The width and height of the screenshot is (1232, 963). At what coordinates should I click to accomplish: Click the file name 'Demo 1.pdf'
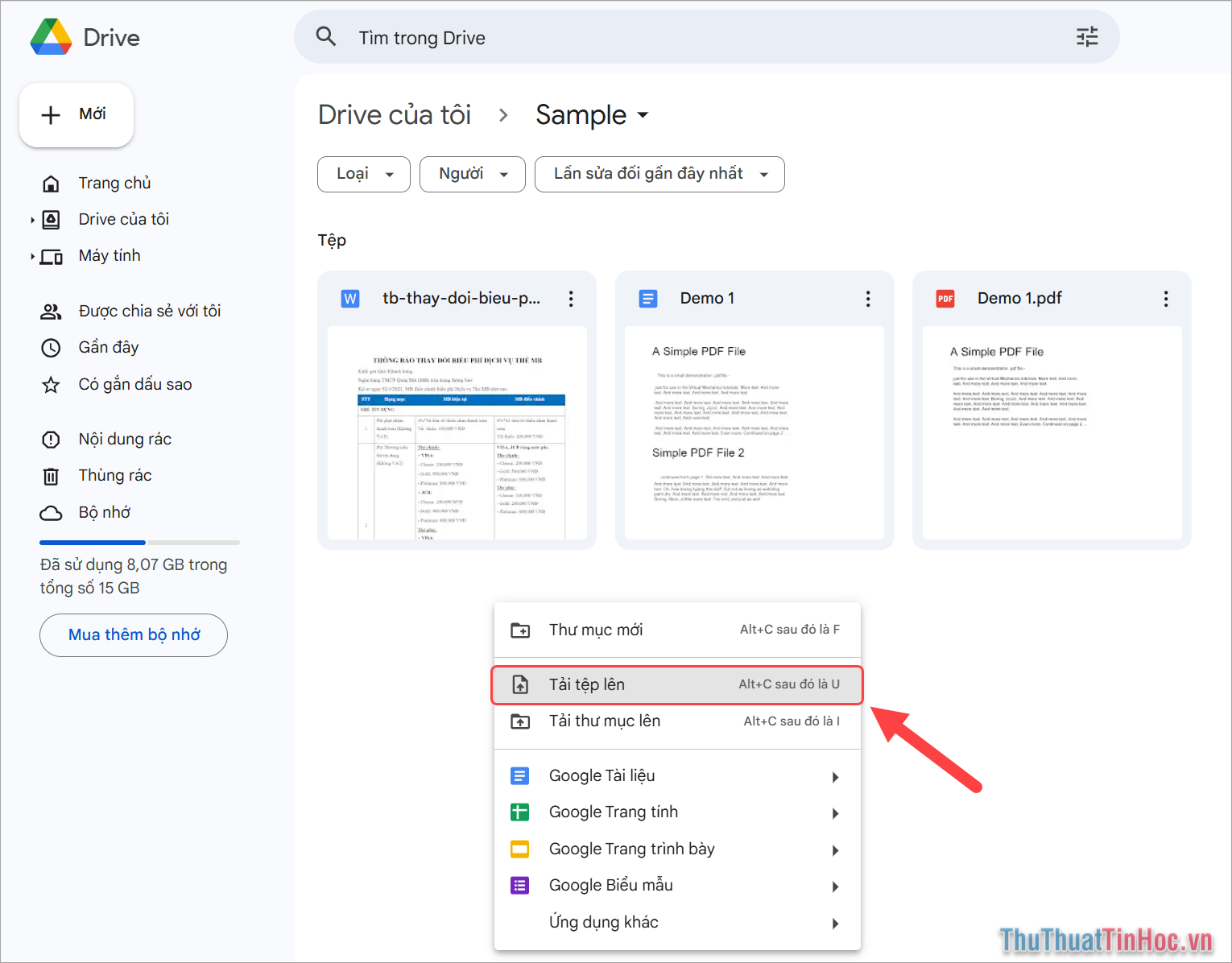pyautogui.click(x=1019, y=299)
